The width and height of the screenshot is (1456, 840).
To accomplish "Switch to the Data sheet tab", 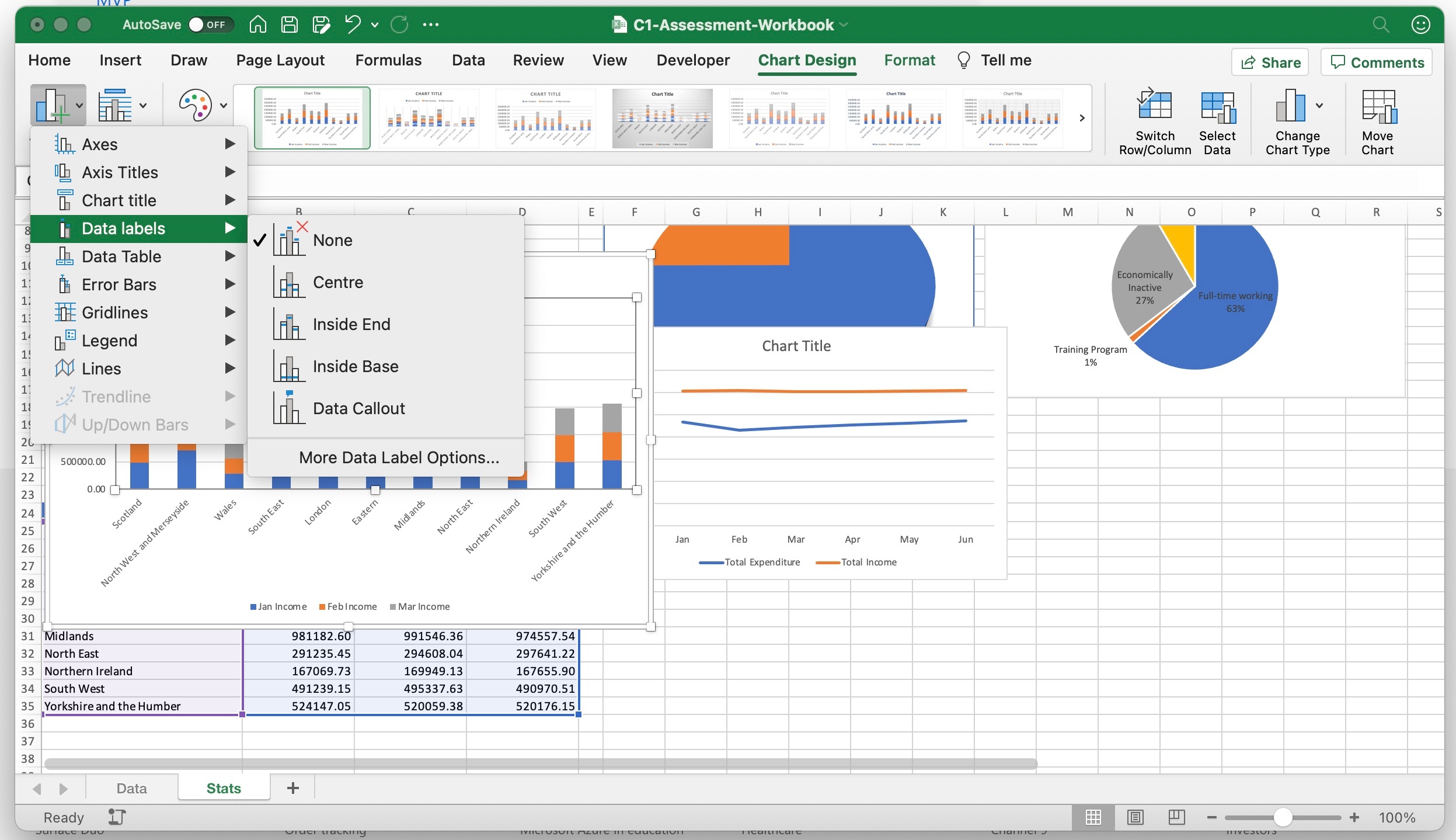I will click(x=131, y=788).
